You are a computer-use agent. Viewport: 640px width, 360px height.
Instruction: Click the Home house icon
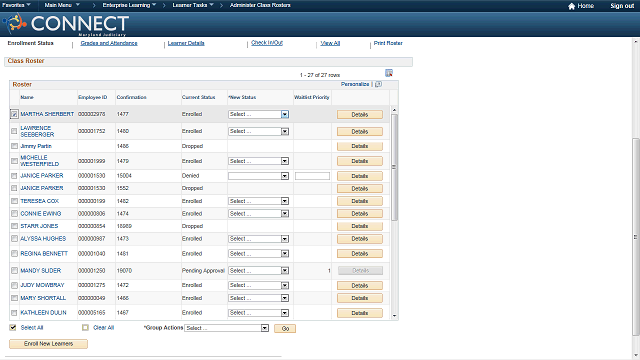[571, 6]
